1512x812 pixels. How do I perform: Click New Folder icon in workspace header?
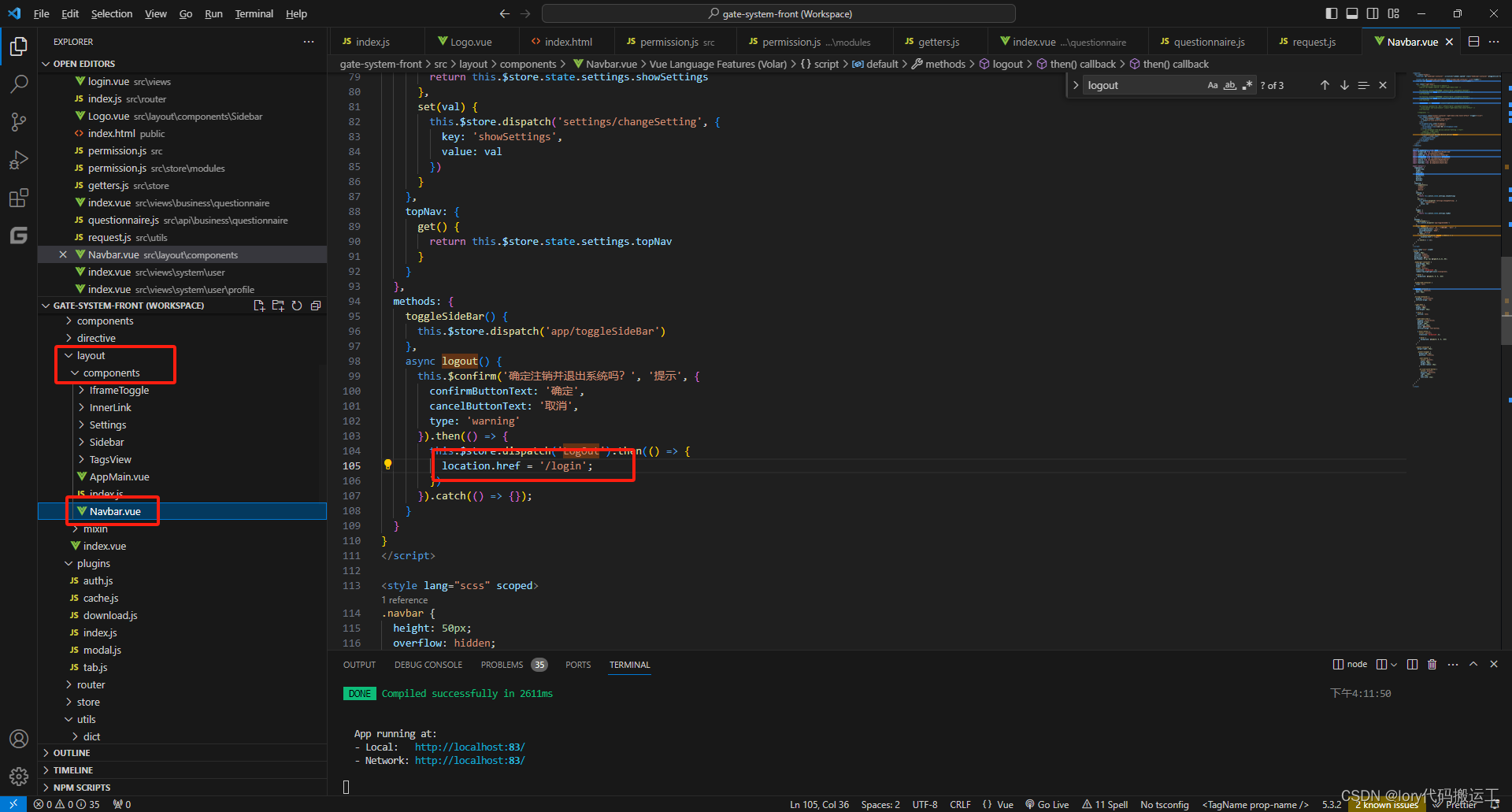(278, 306)
